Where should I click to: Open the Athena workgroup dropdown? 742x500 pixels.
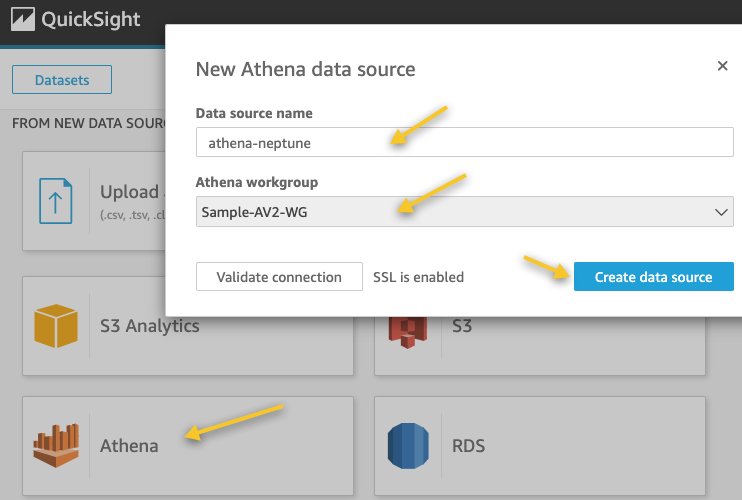point(464,212)
